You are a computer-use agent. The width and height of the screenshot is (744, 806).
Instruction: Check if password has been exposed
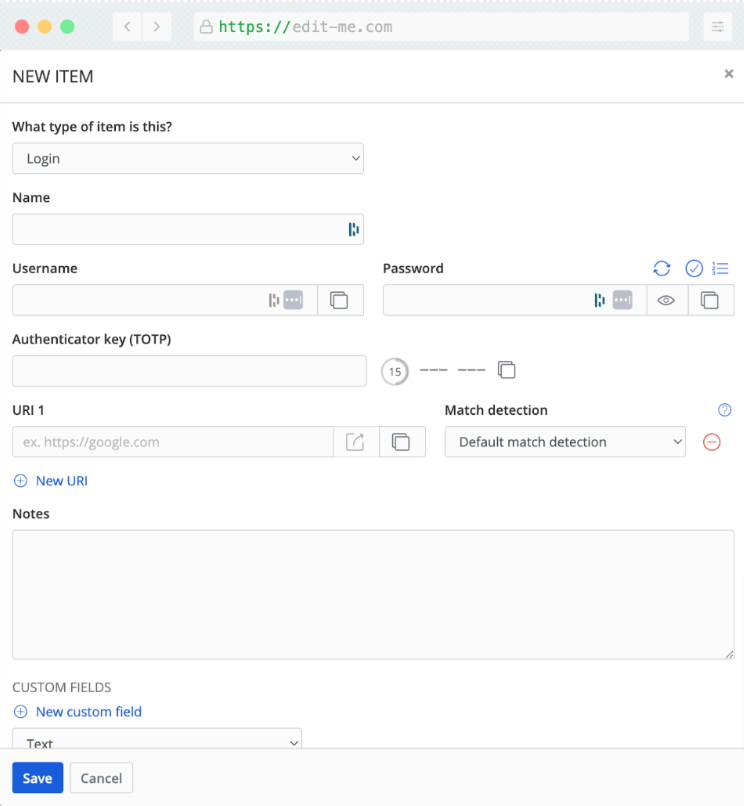tap(694, 268)
